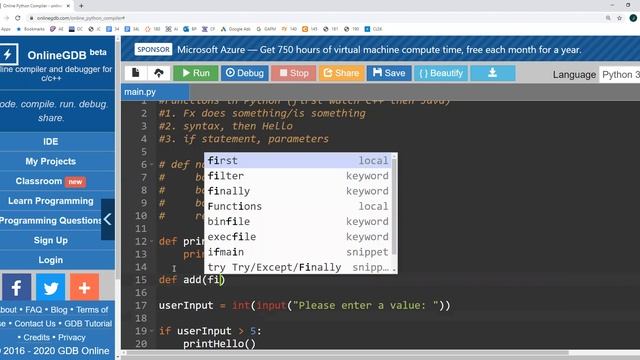This screenshot has width=640, height=360.
Task: Click the New File icon in the toolbar
Action: (x=136, y=73)
